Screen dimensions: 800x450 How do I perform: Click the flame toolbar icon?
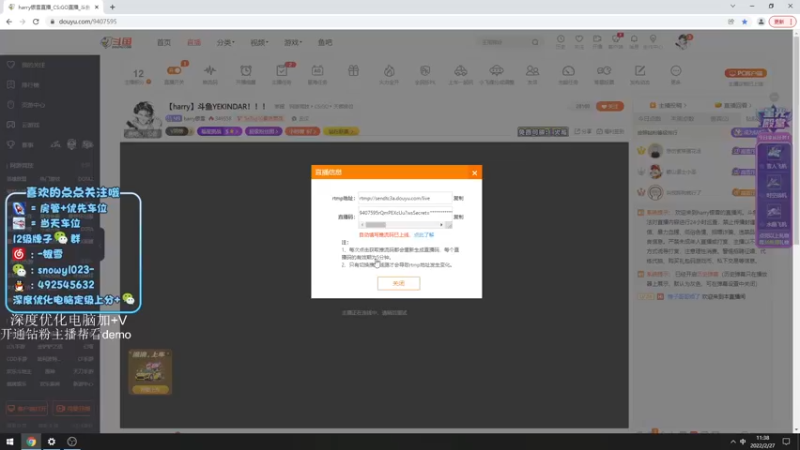(389, 70)
